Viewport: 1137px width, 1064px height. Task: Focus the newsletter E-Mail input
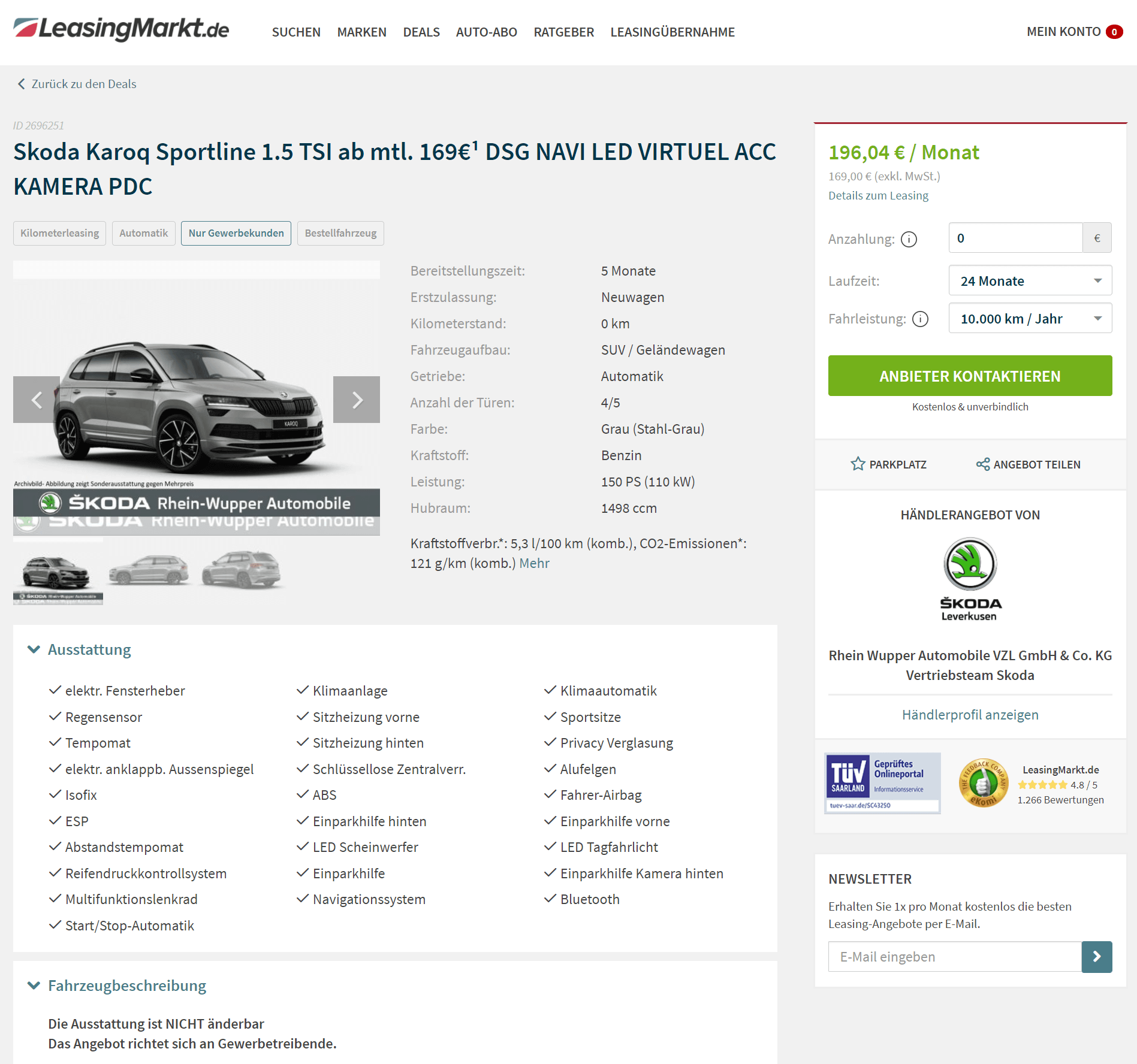955,957
